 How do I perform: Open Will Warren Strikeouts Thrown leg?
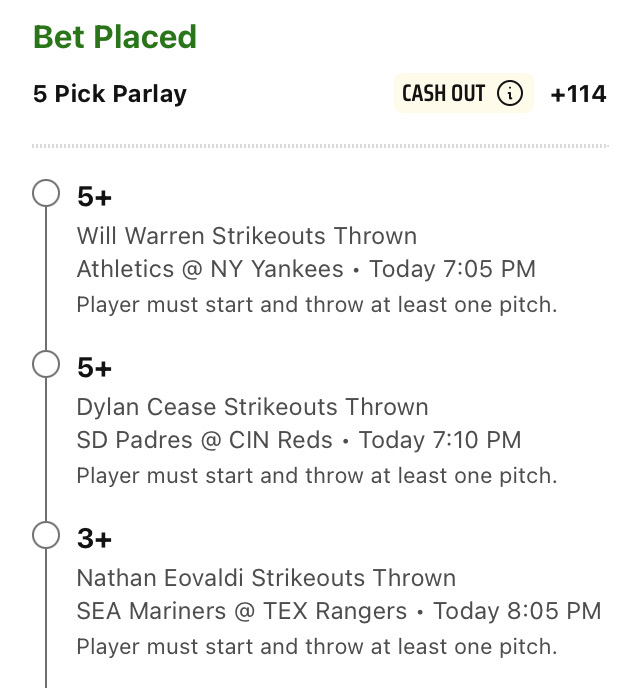click(247, 236)
